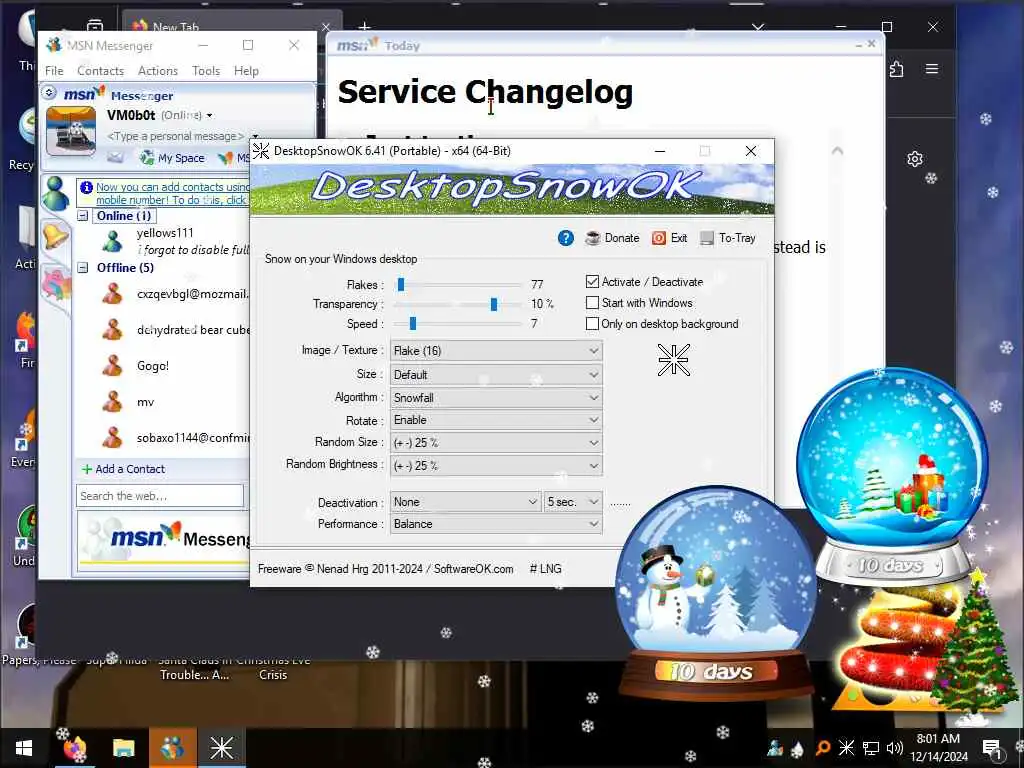
Task: Open the 5 sec. deactivation time dropdown
Action: (x=573, y=502)
